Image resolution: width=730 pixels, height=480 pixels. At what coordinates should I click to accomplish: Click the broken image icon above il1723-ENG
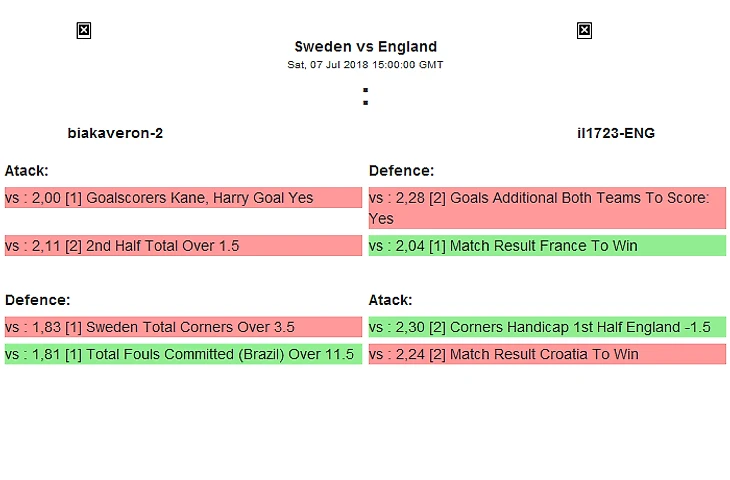click(584, 31)
